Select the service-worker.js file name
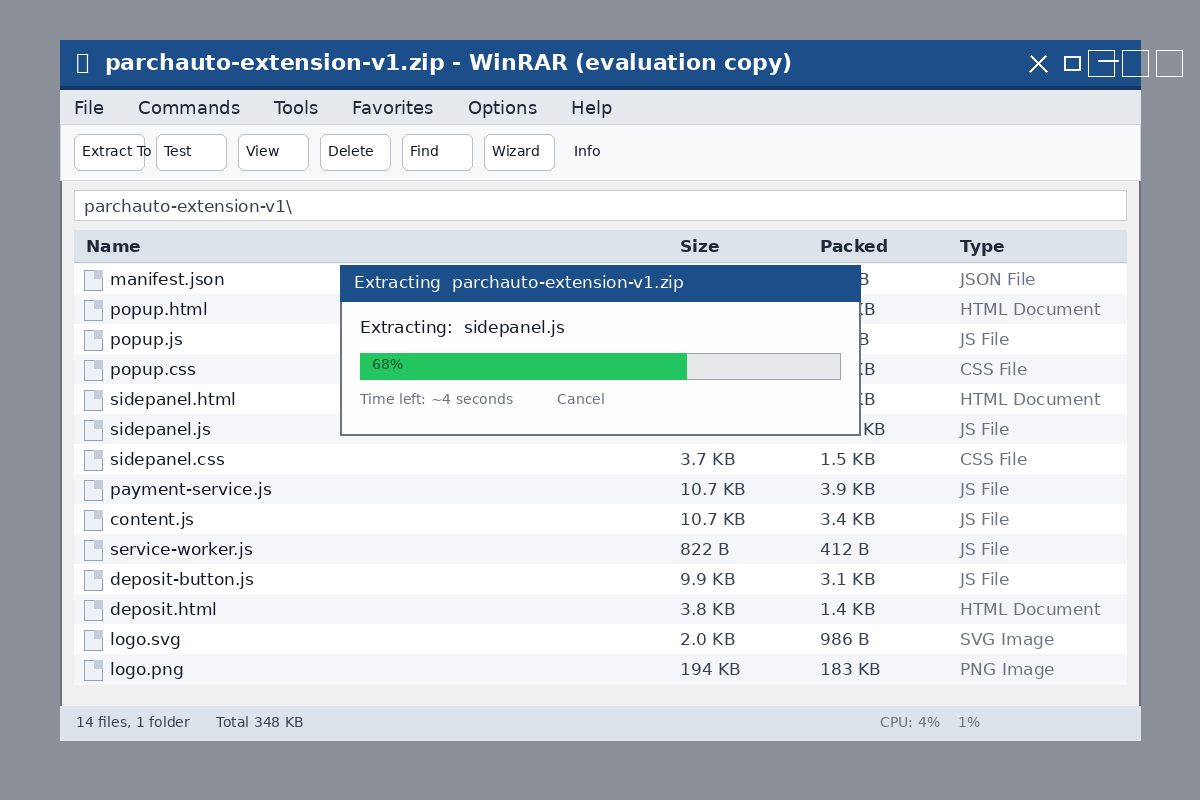Image resolution: width=1200 pixels, height=800 pixels. (181, 550)
